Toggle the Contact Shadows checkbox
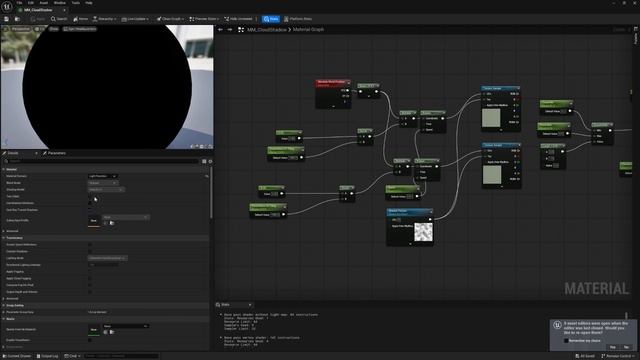The height and width of the screenshot is (360, 640). 90,251
